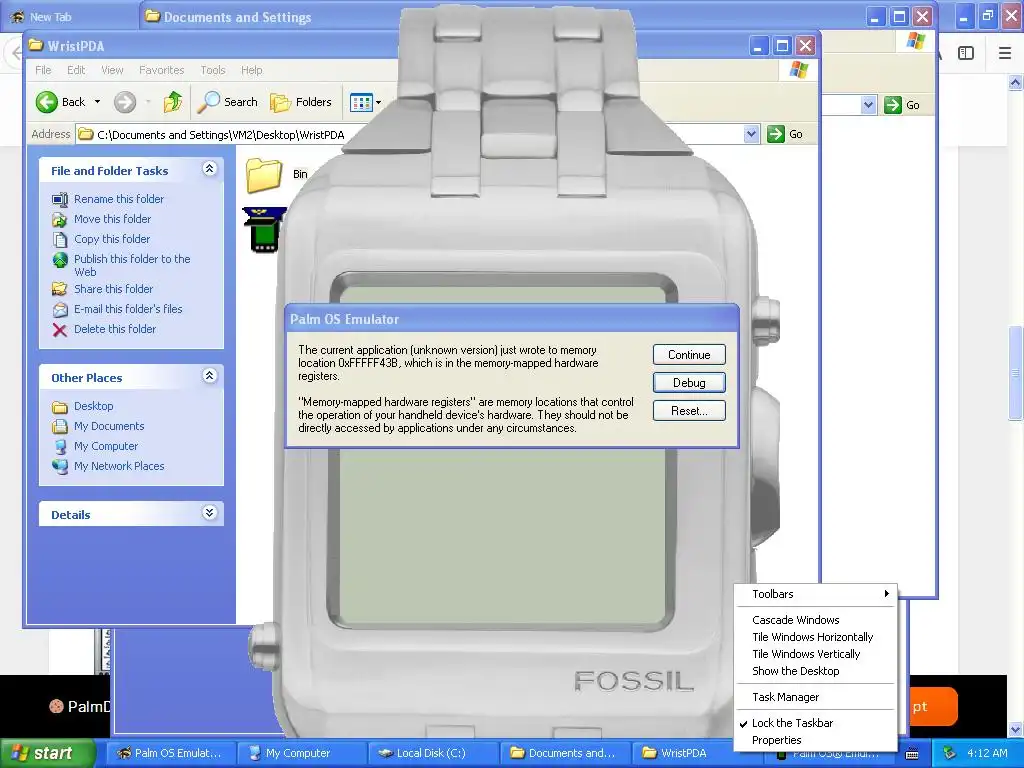Click the Windows start button
Image resolution: width=1024 pixels, height=768 pixels.
pyautogui.click(x=46, y=753)
